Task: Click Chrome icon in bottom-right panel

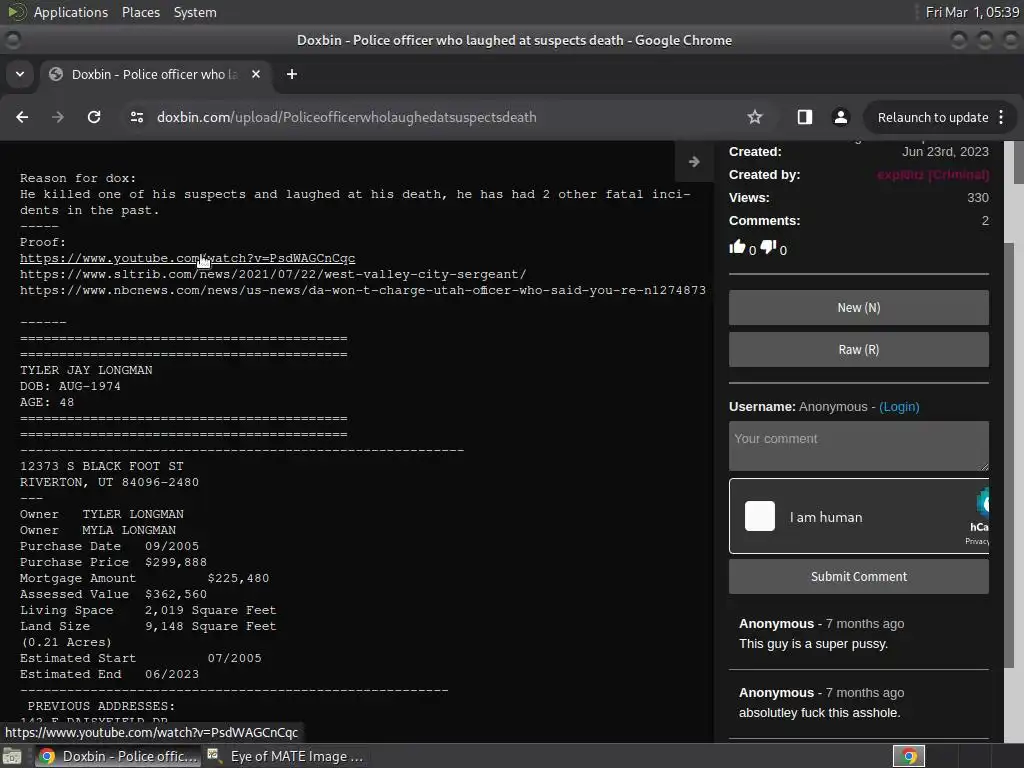Action: (908, 756)
